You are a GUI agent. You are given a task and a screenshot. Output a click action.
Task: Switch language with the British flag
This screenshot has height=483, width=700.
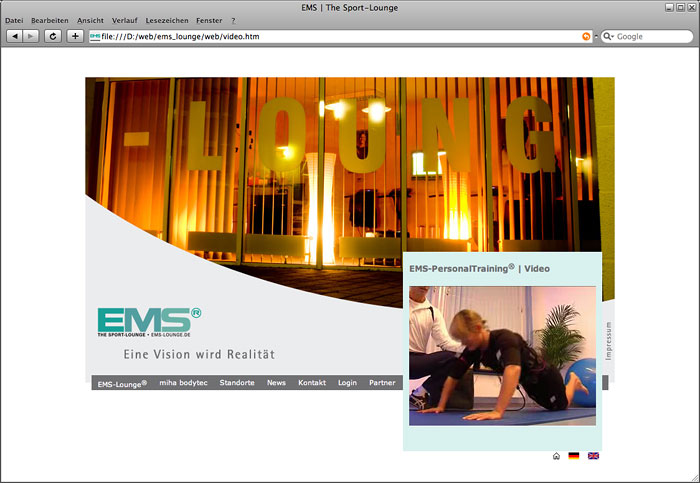point(593,456)
